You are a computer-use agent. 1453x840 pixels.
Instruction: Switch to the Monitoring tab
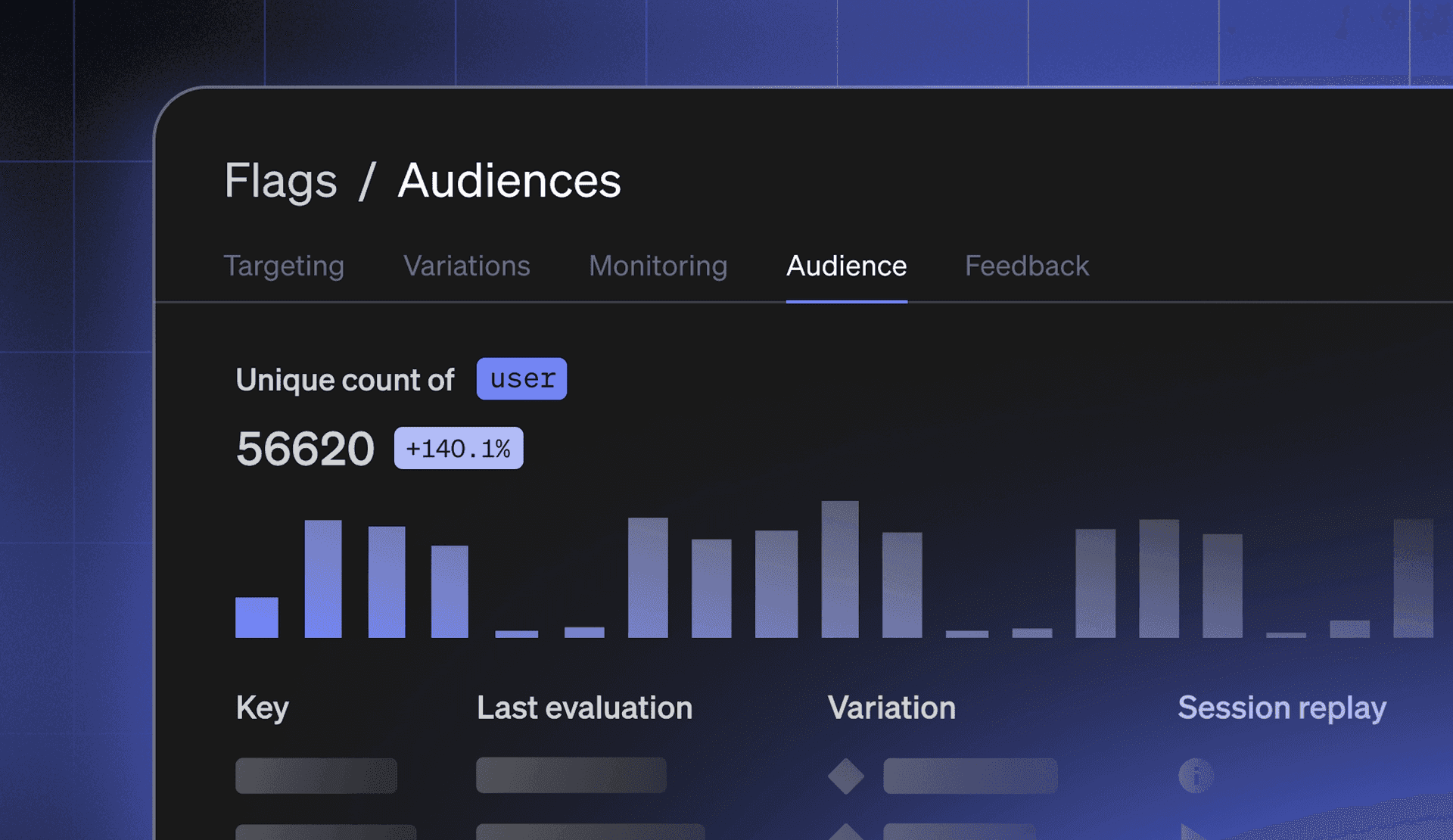[x=657, y=266]
